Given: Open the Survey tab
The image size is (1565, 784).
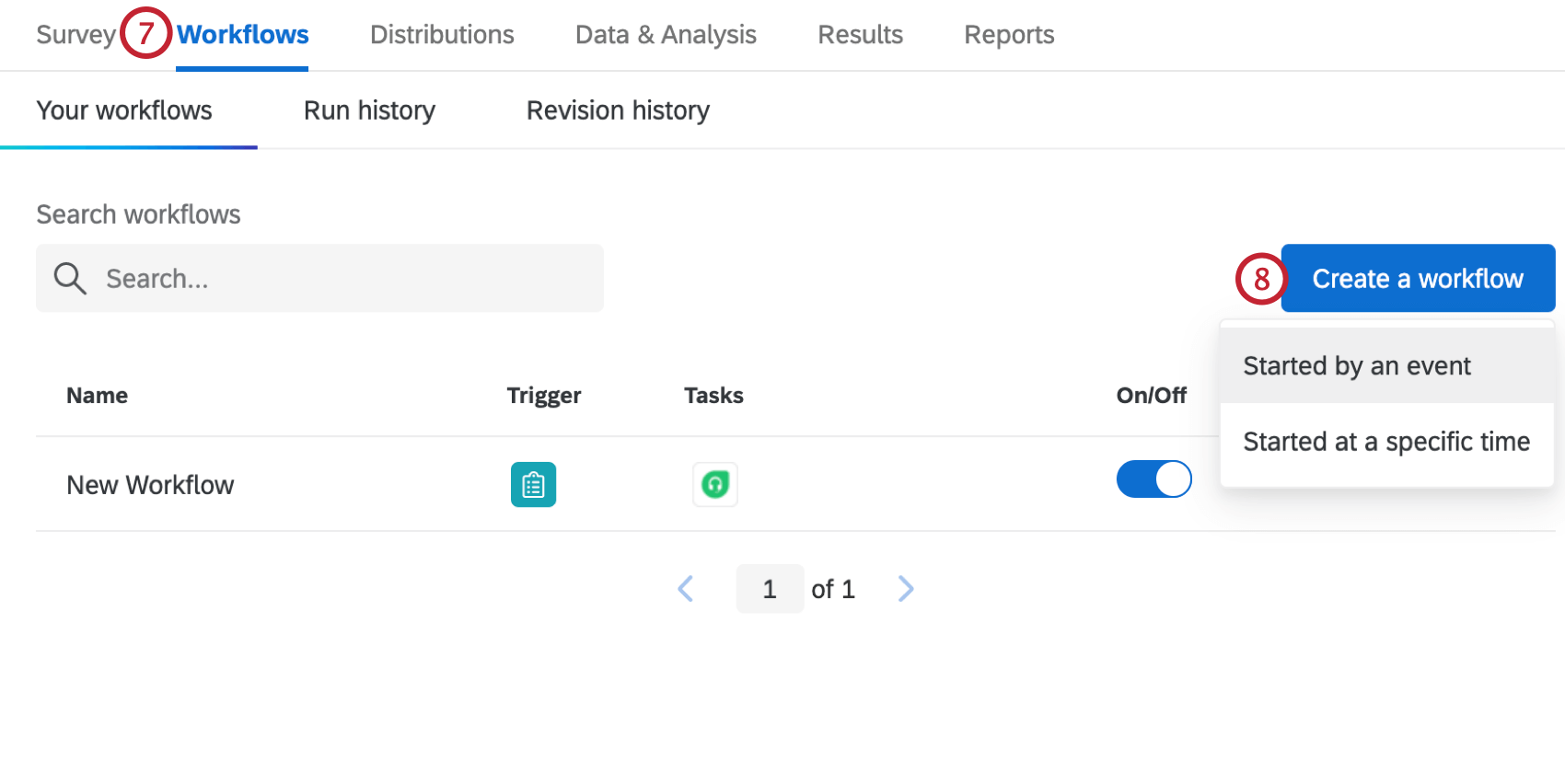Looking at the screenshot, I should pyautogui.click(x=75, y=35).
